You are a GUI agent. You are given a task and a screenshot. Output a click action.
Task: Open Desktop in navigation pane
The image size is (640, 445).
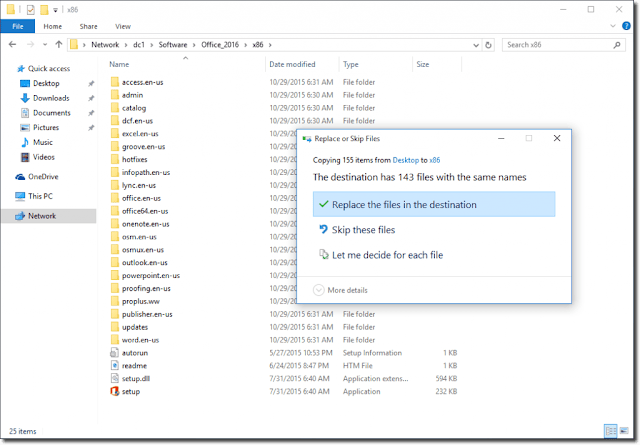coord(46,83)
